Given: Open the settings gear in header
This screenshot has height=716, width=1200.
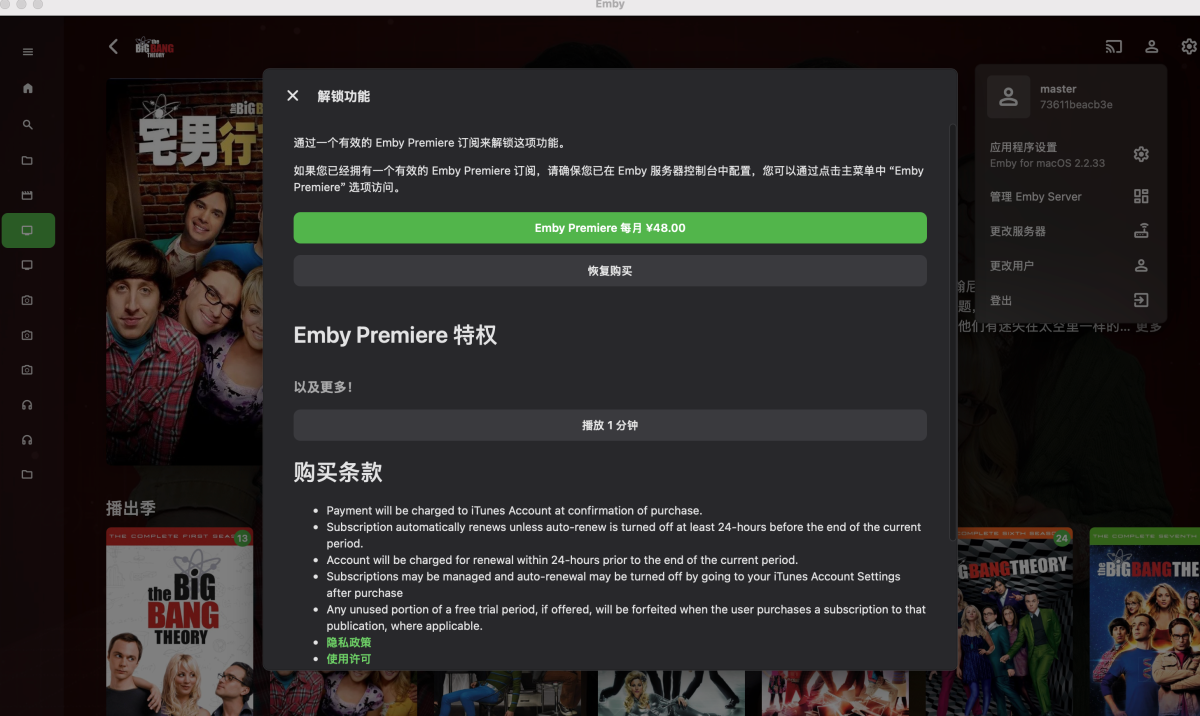Looking at the screenshot, I should coord(1188,46).
